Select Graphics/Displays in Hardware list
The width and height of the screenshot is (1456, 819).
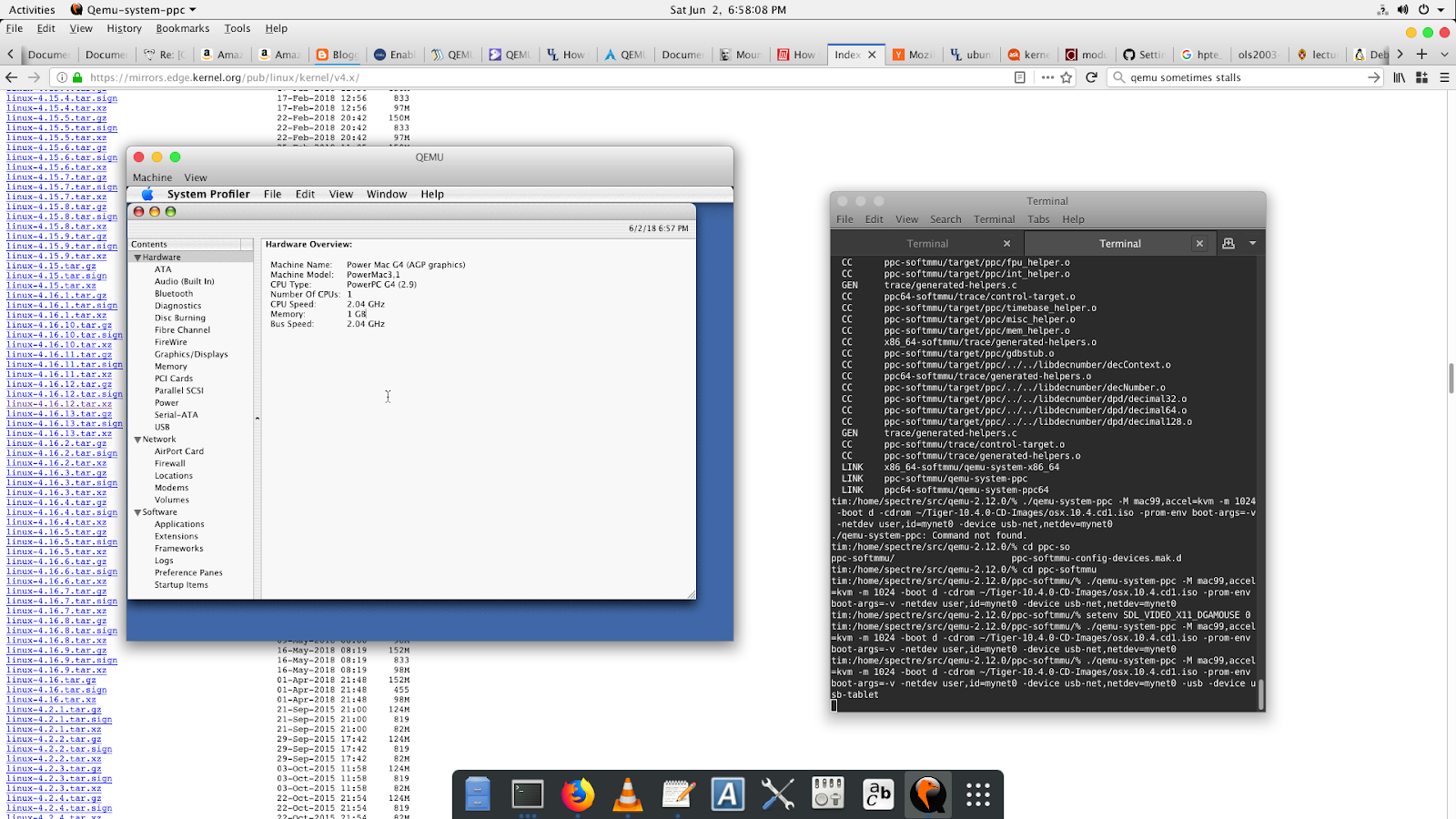point(191,354)
